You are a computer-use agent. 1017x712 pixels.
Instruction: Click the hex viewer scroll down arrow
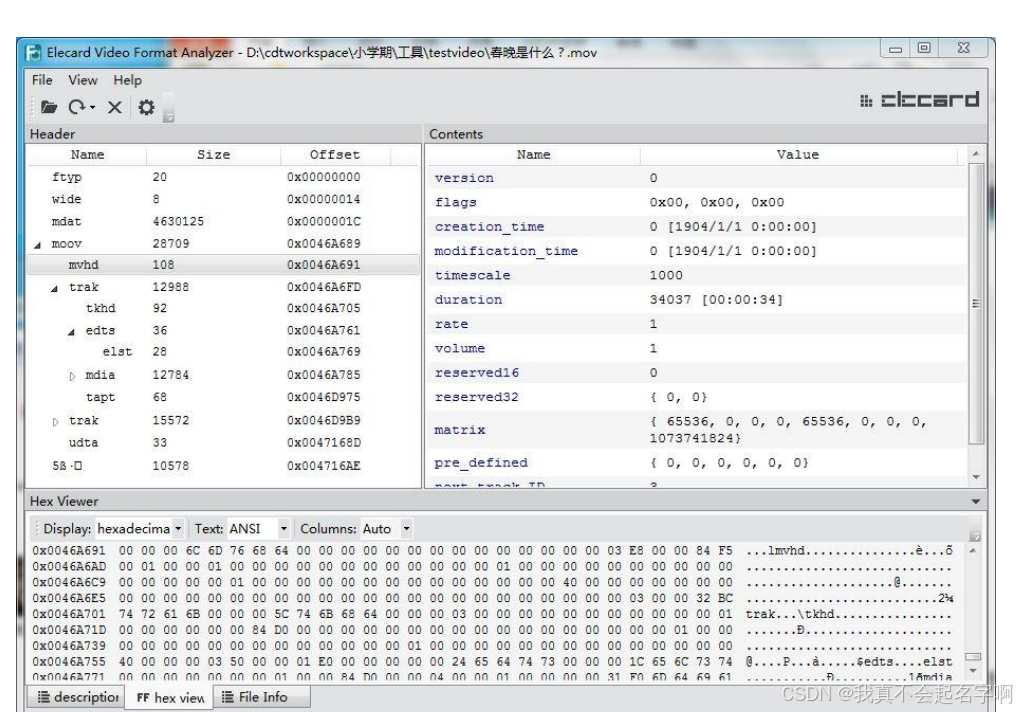(x=974, y=671)
